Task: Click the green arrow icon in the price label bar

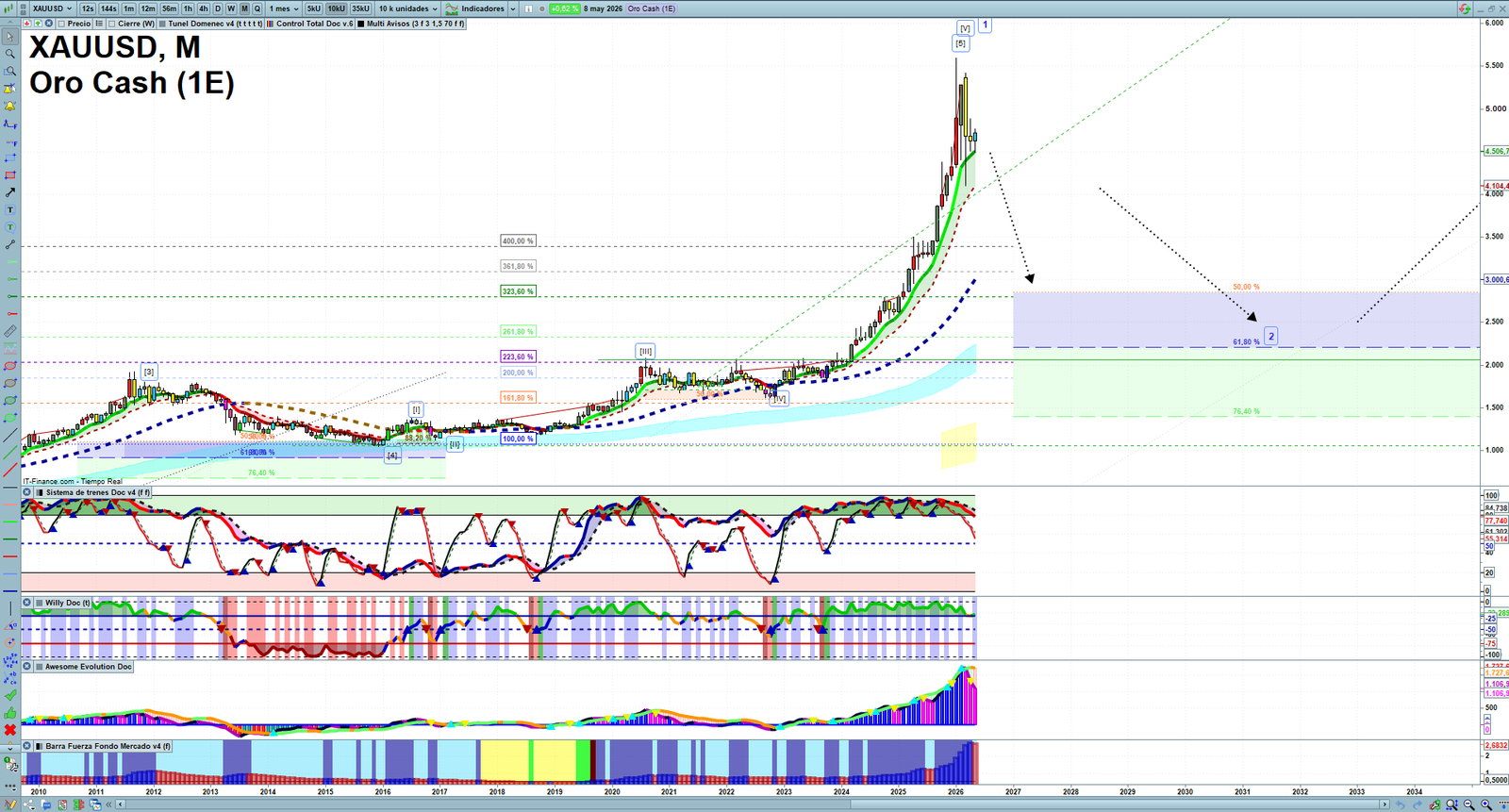Action: pos(38,24)
